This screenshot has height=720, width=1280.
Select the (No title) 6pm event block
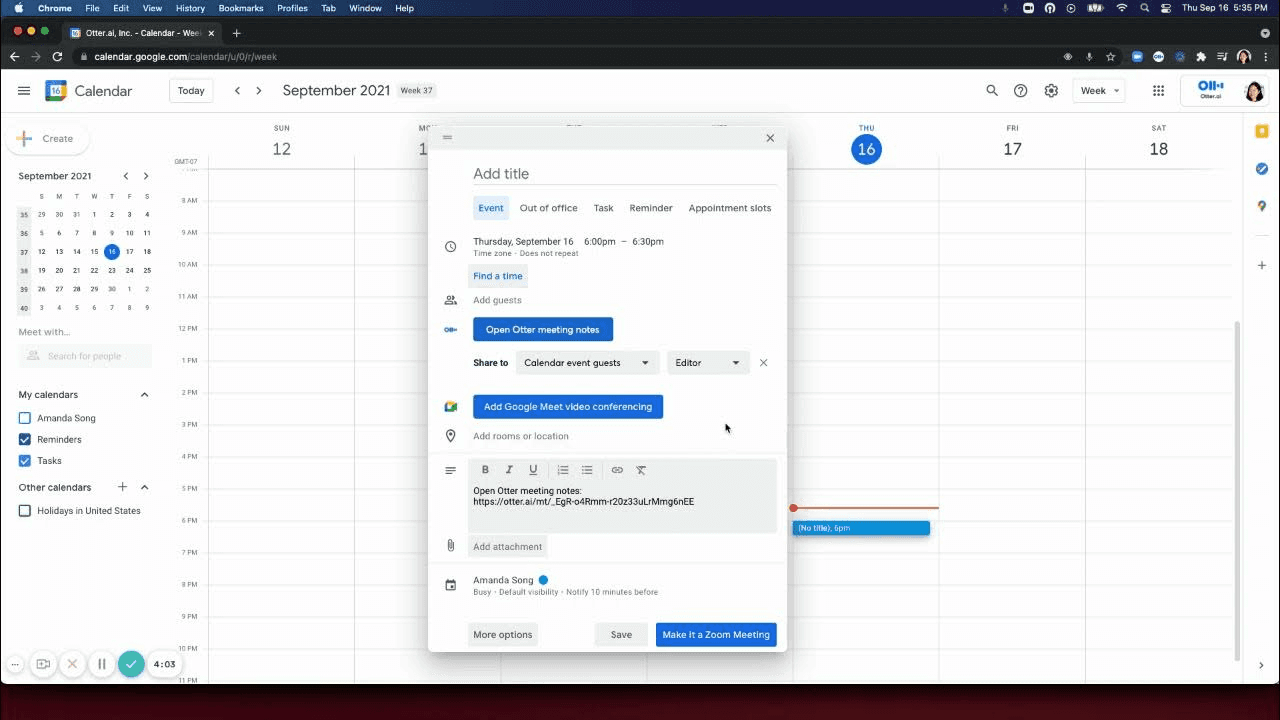(861, 528)
